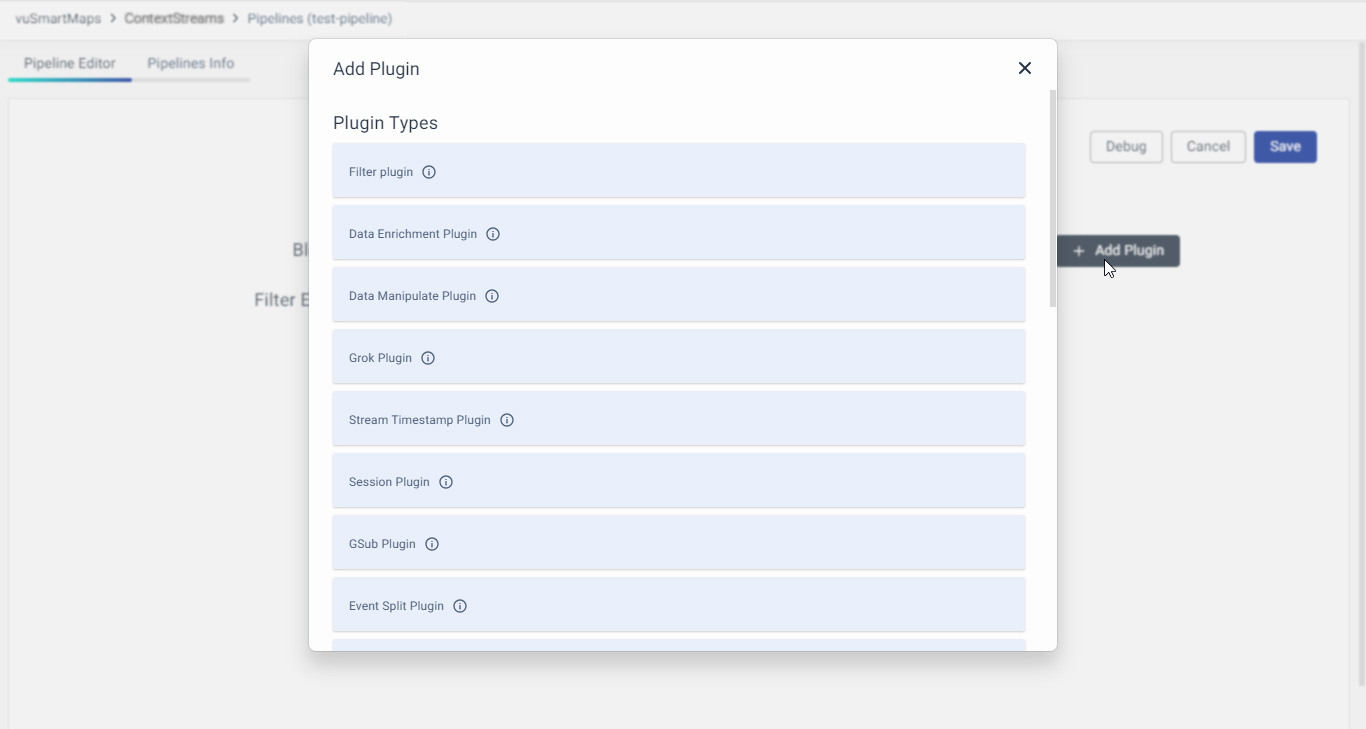Switch to the Pipelines Info tab

(x=190, y=63)
